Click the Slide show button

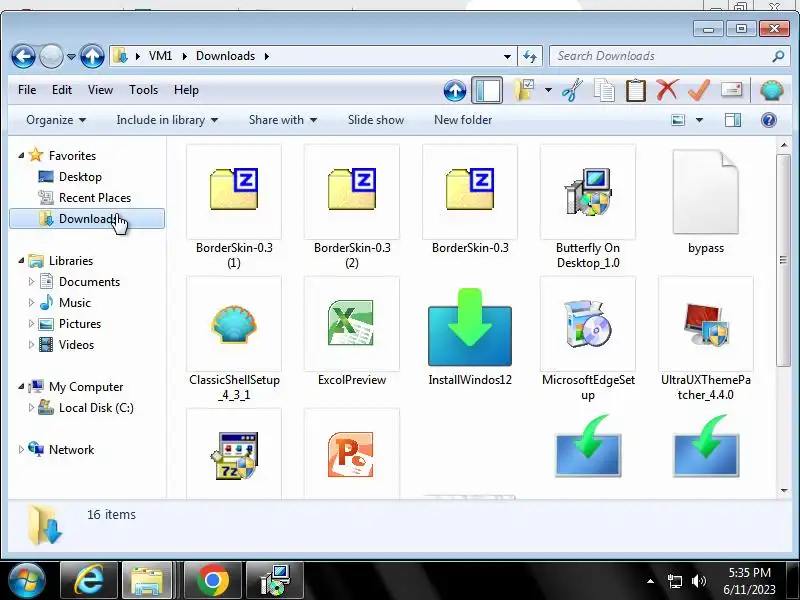pyautogui.click(x=376, y=120)
